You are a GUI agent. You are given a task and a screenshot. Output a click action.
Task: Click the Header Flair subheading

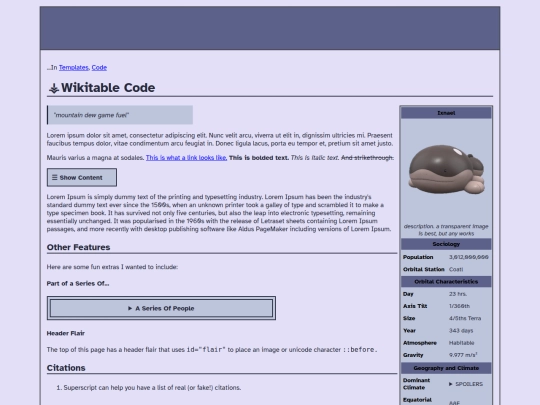[66, 333]
